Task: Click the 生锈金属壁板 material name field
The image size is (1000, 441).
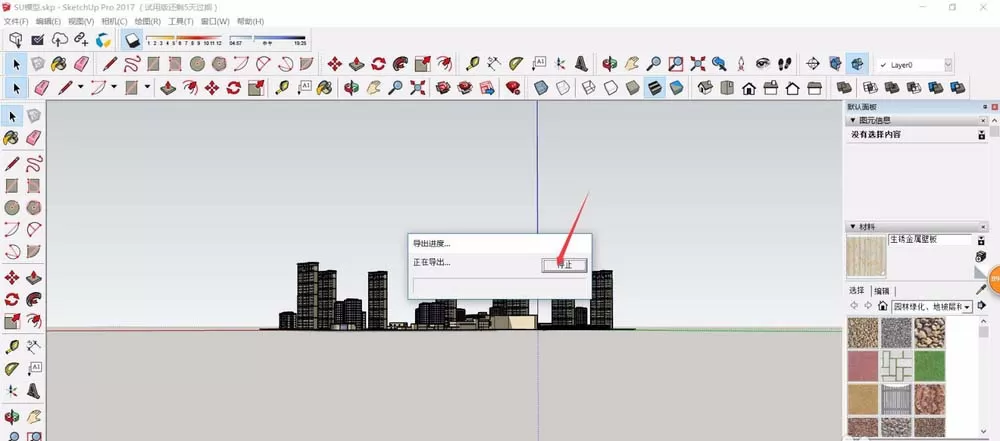Action: [x=929, y=240]
